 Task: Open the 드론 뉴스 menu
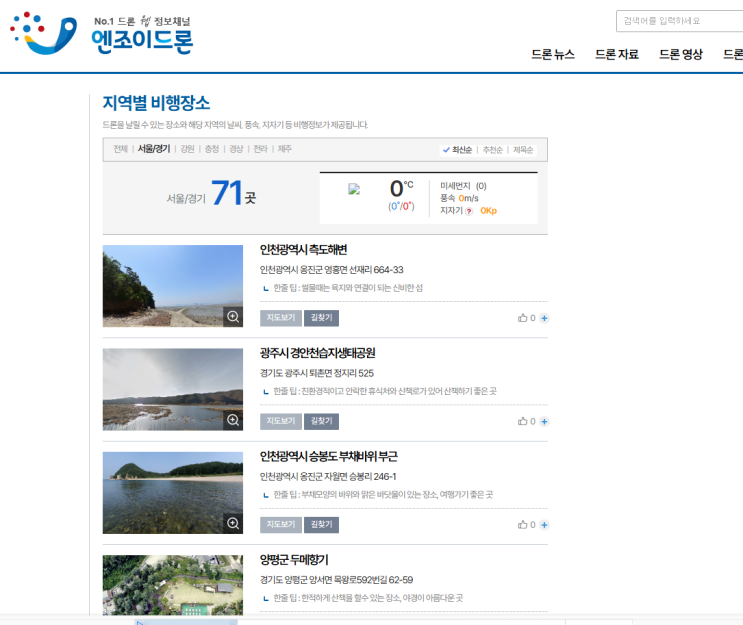(553, 54)
